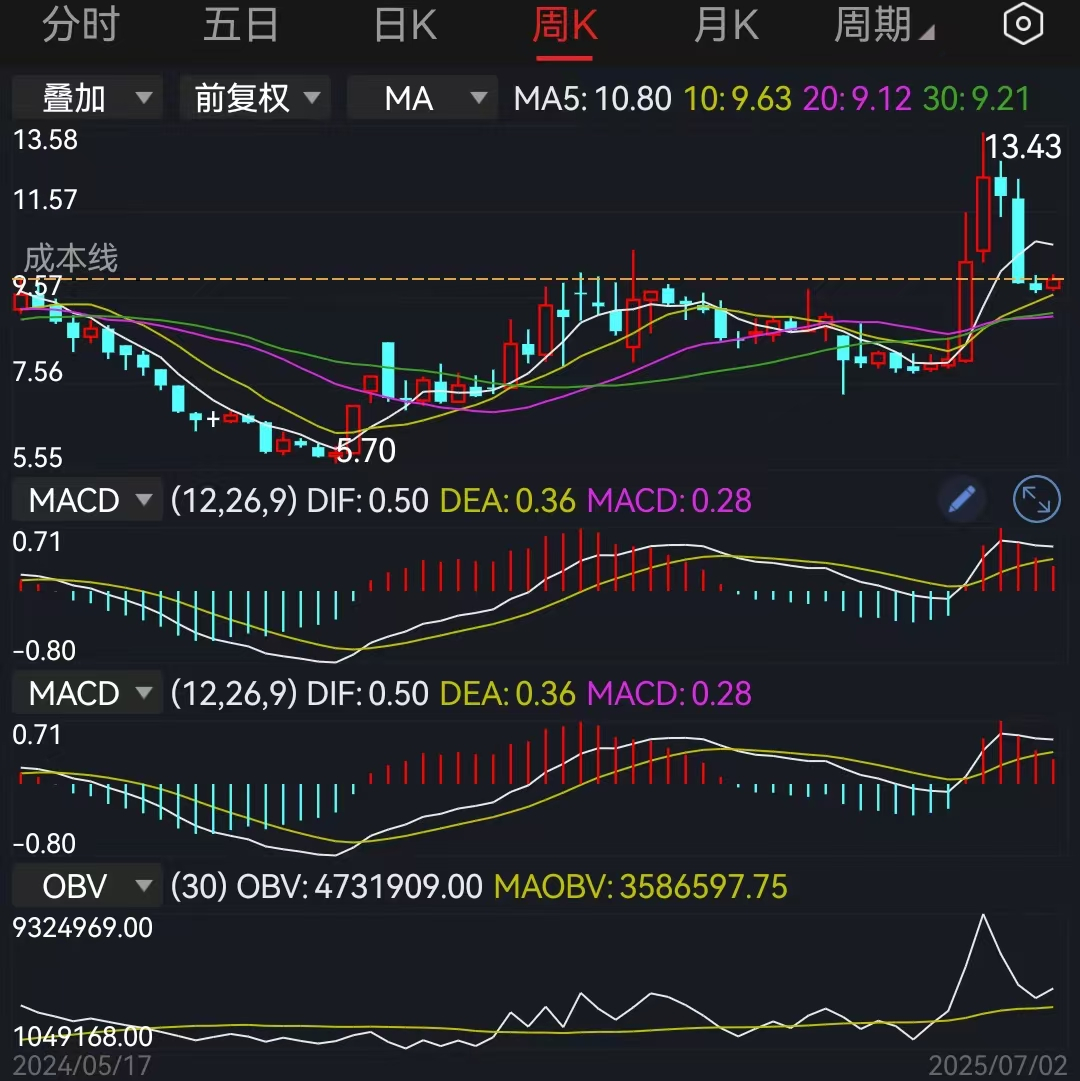This screenshot has width=1080, height=1081.
Task: Switch to the 五日 five-day tab
Action: pos(241,23)
